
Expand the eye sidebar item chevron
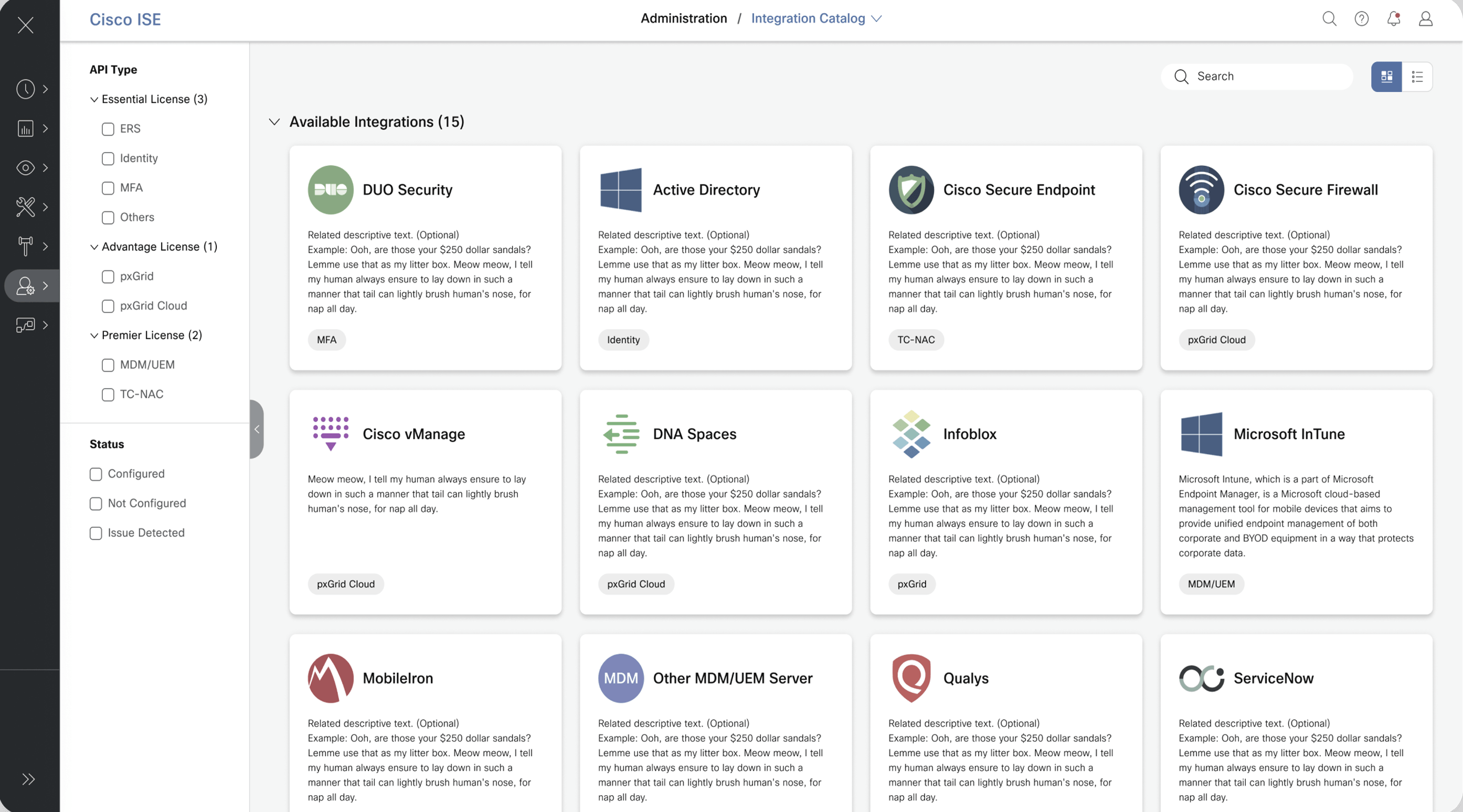click(46, 167)
